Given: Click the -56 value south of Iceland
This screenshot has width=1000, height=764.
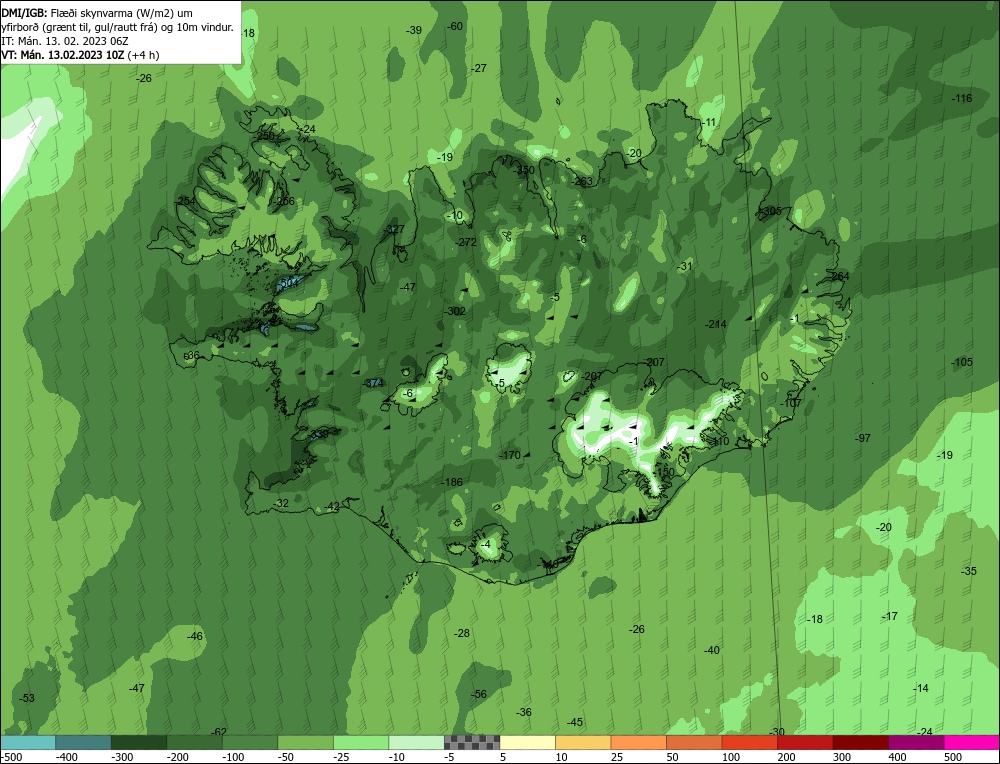Looking at the screenshot, I should pos(478,694).
